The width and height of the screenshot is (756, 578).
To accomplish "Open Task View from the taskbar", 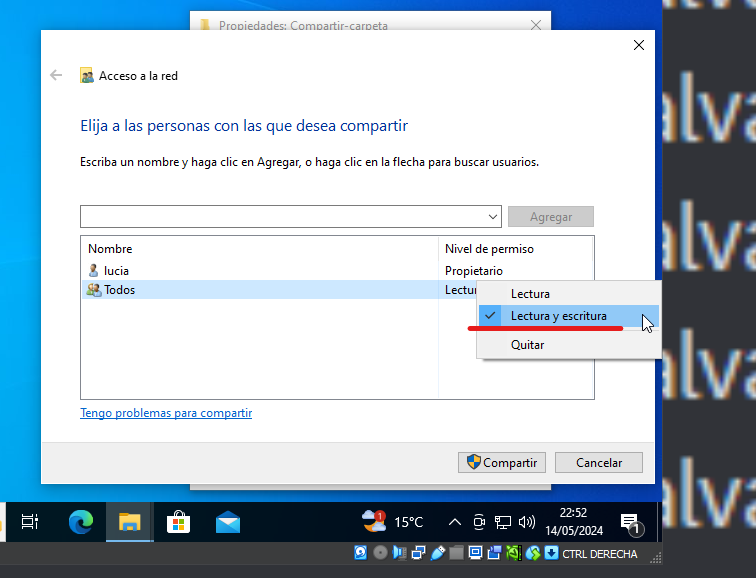I will (30, 522).
